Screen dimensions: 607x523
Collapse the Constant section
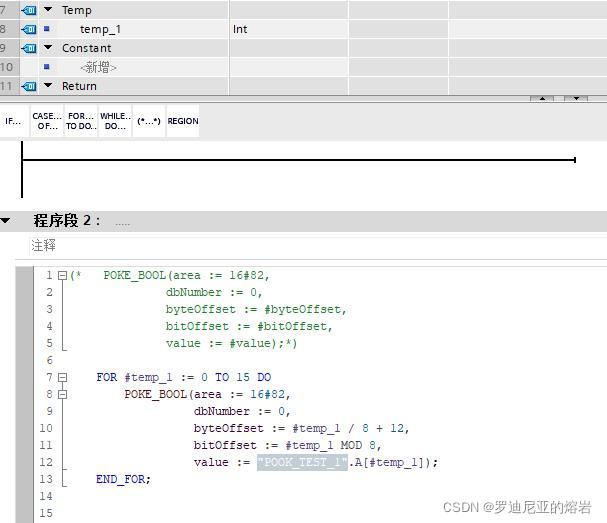(x=48, y=47)
